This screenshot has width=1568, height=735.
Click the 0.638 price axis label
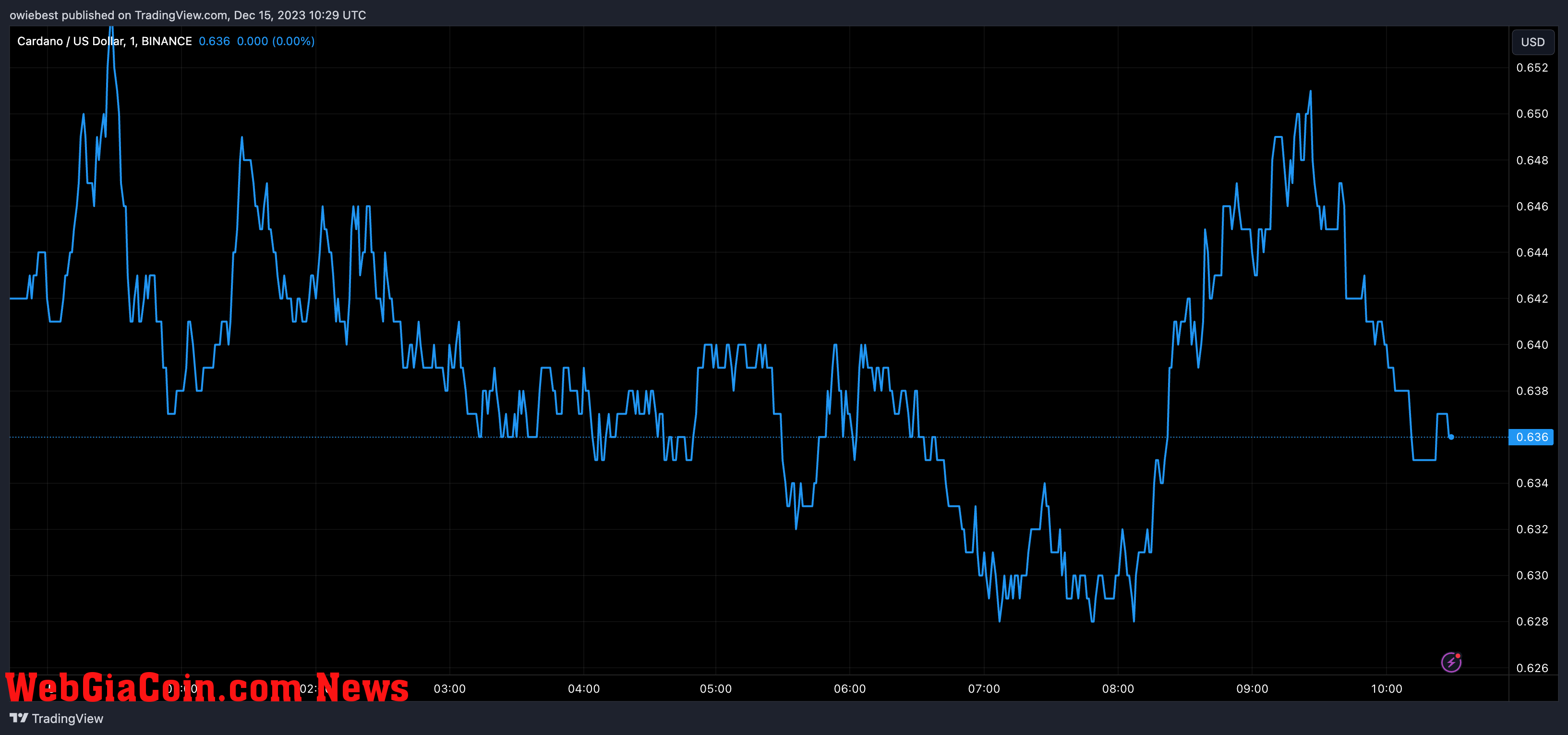pos(1532,391)
